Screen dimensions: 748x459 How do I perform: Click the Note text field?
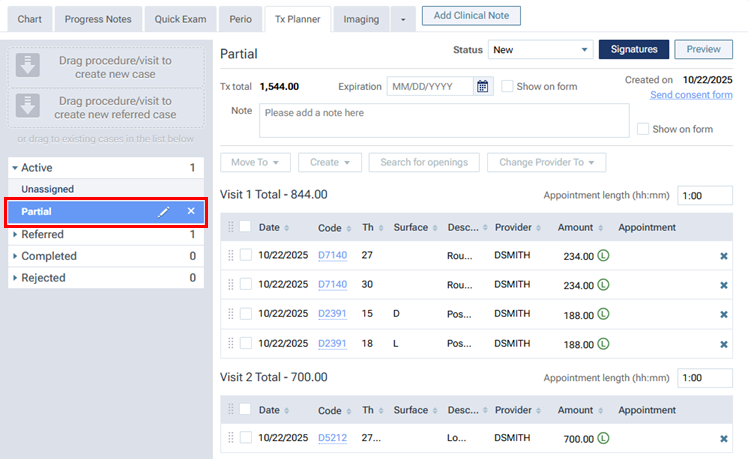[x=441, y=120]
